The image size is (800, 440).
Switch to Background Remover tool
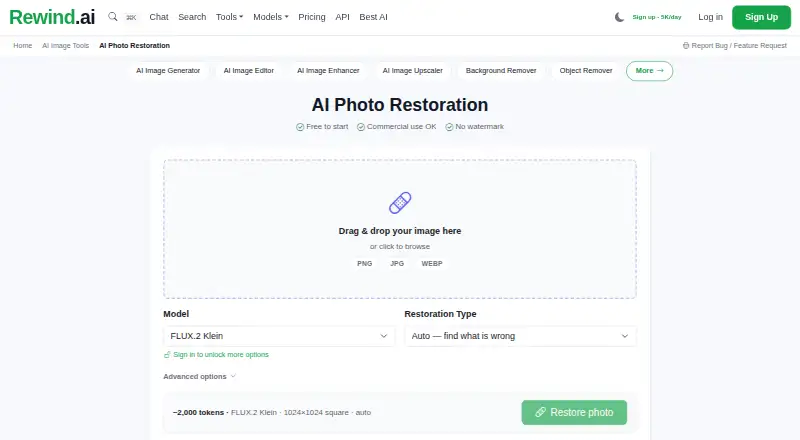pos(501,70)
